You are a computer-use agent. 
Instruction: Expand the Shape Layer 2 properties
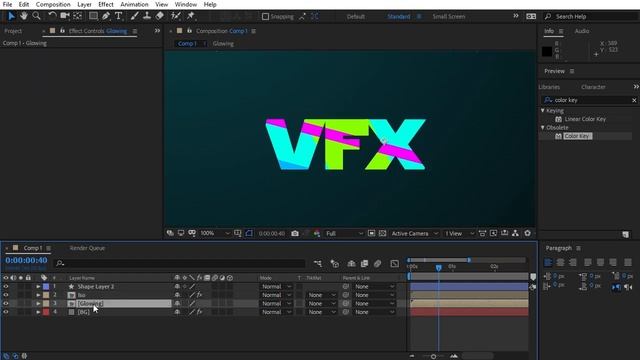pyautogui.click(x=38, y=287)
